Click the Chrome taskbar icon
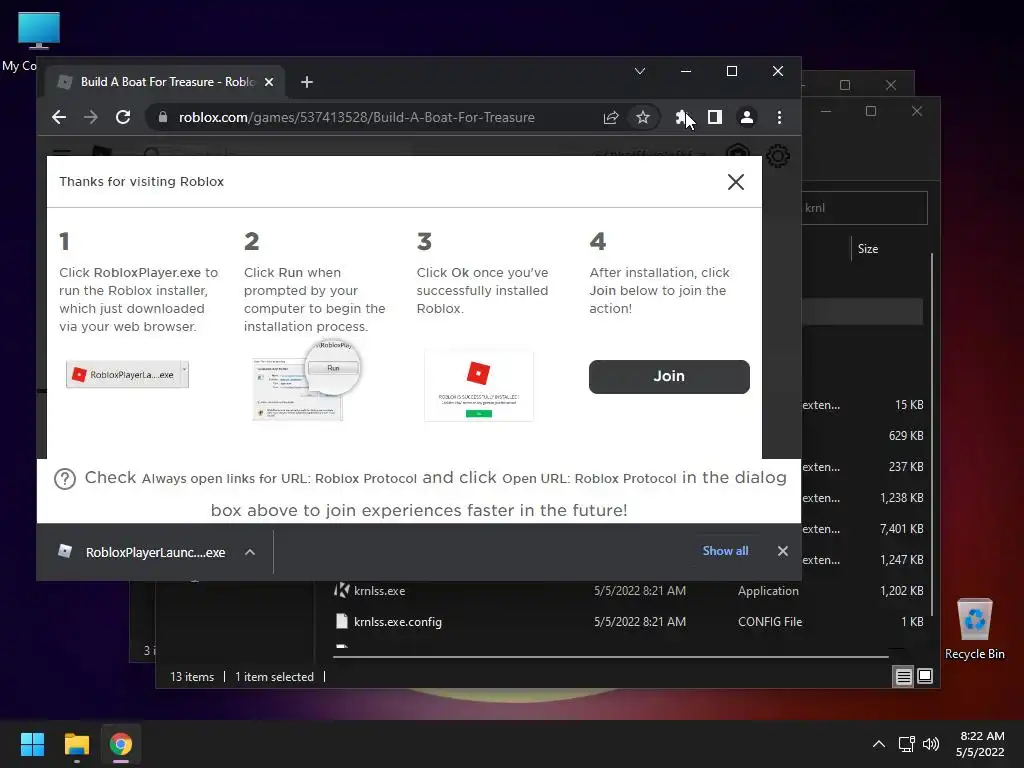This screenshot has width=1024, height=768. tap(121, 744)
